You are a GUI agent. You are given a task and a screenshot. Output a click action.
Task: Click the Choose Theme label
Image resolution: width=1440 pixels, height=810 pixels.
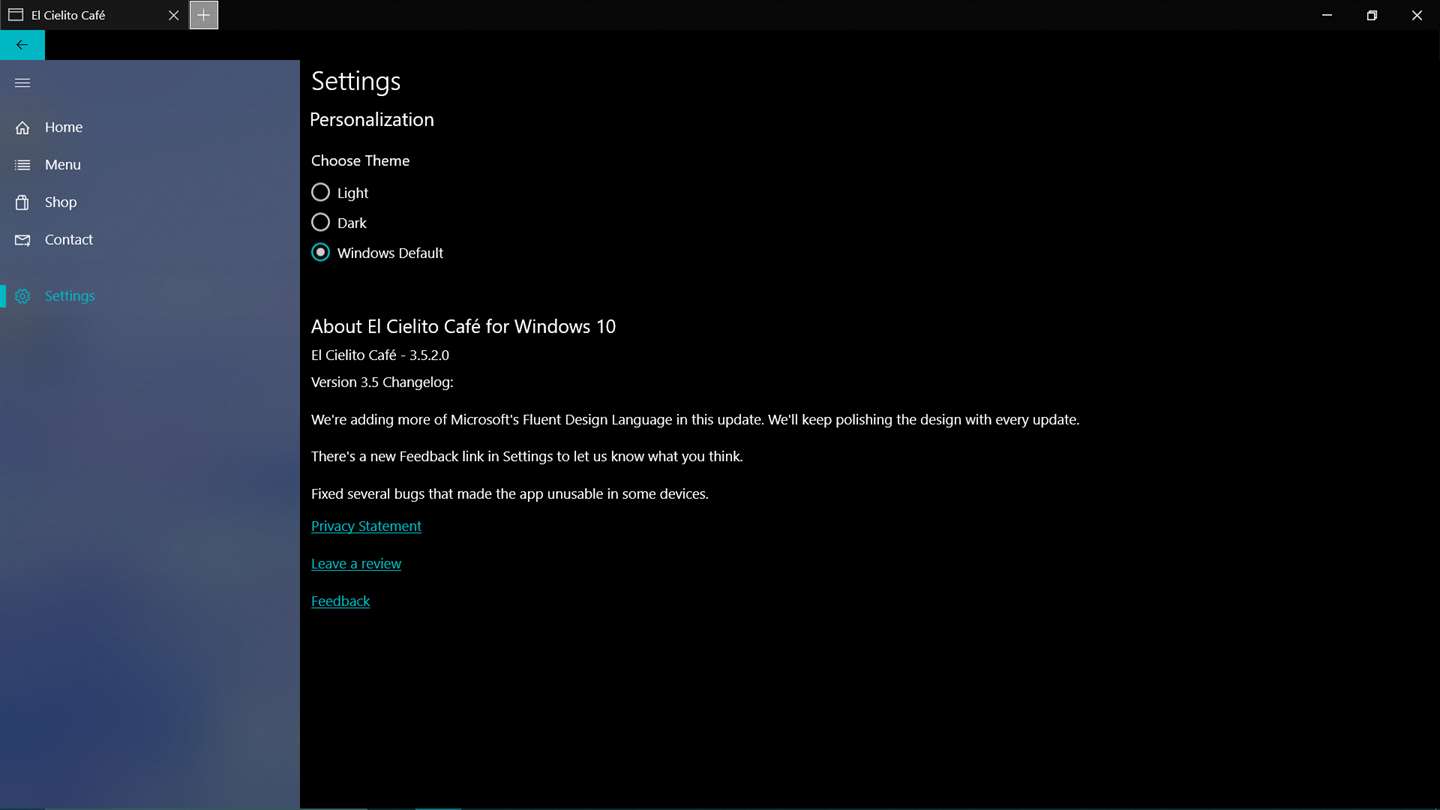(x=360, y=160)
